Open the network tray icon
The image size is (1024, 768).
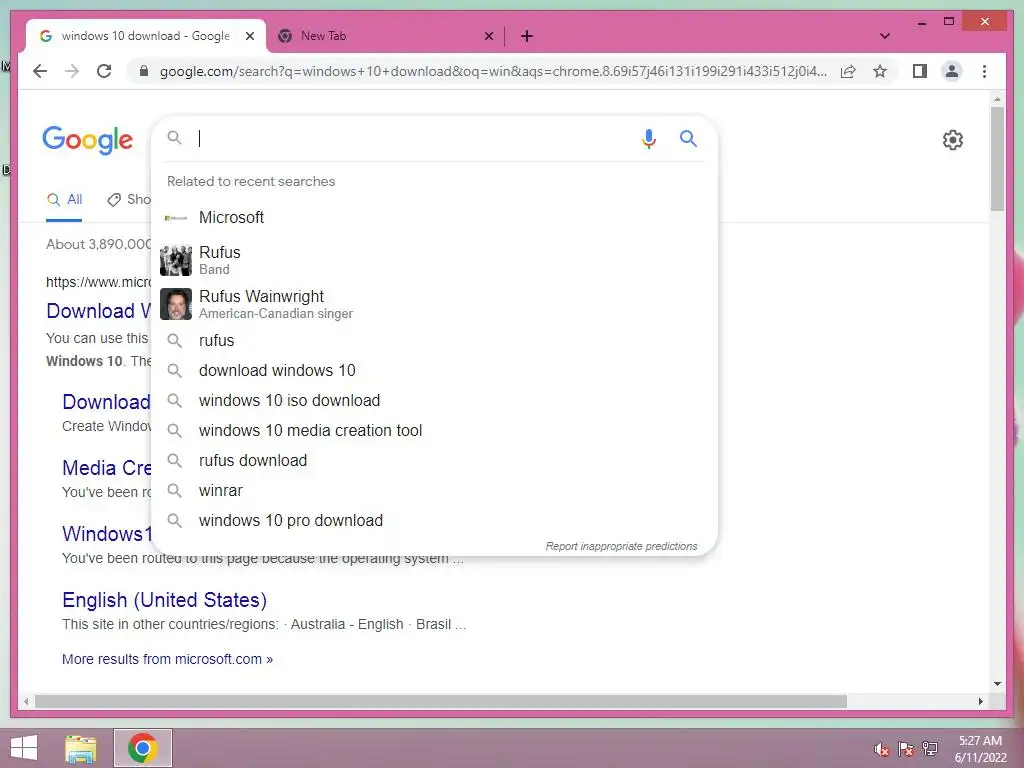930,749
